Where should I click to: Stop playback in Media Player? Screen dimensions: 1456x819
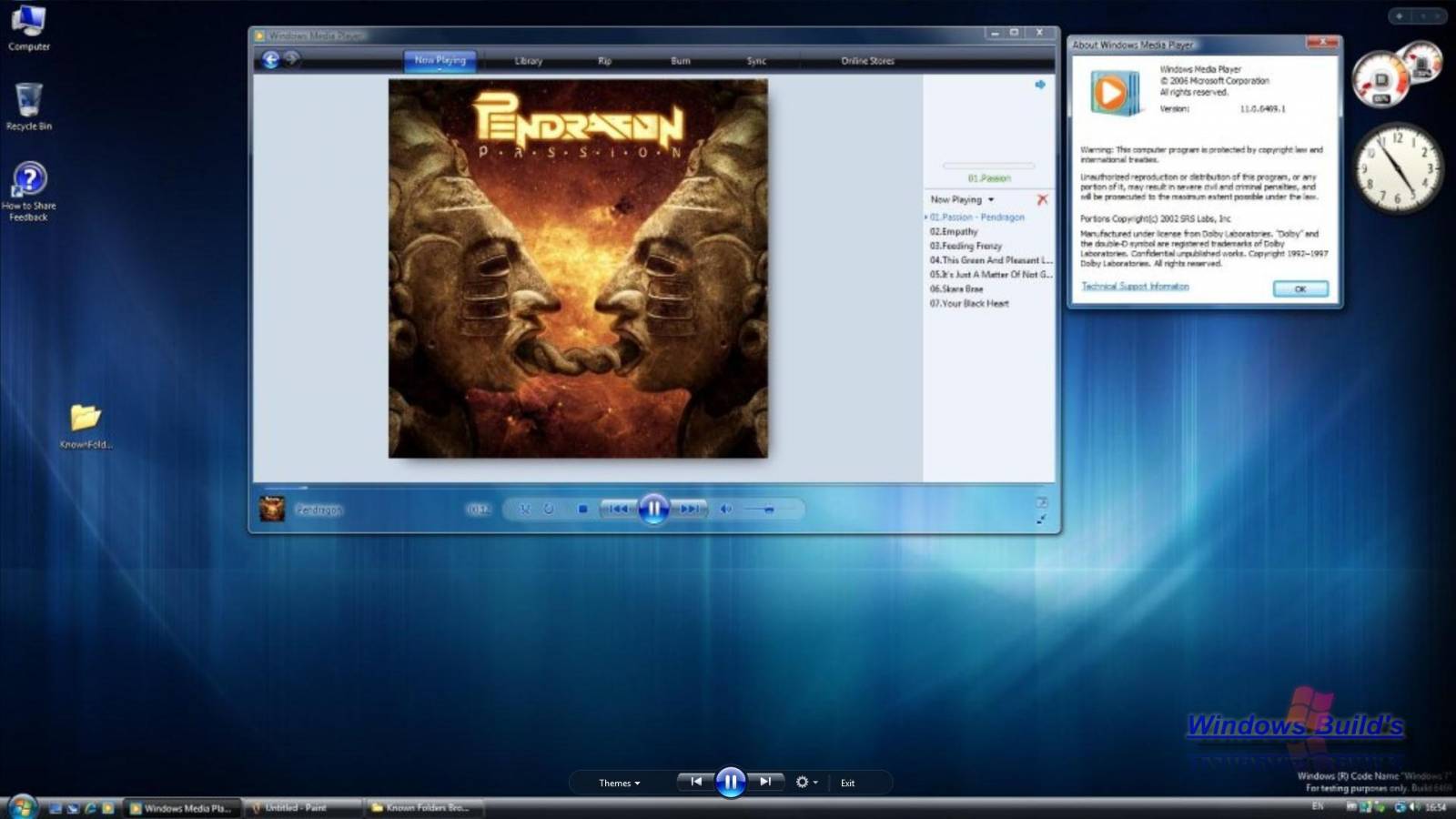(x=582, y=510)
